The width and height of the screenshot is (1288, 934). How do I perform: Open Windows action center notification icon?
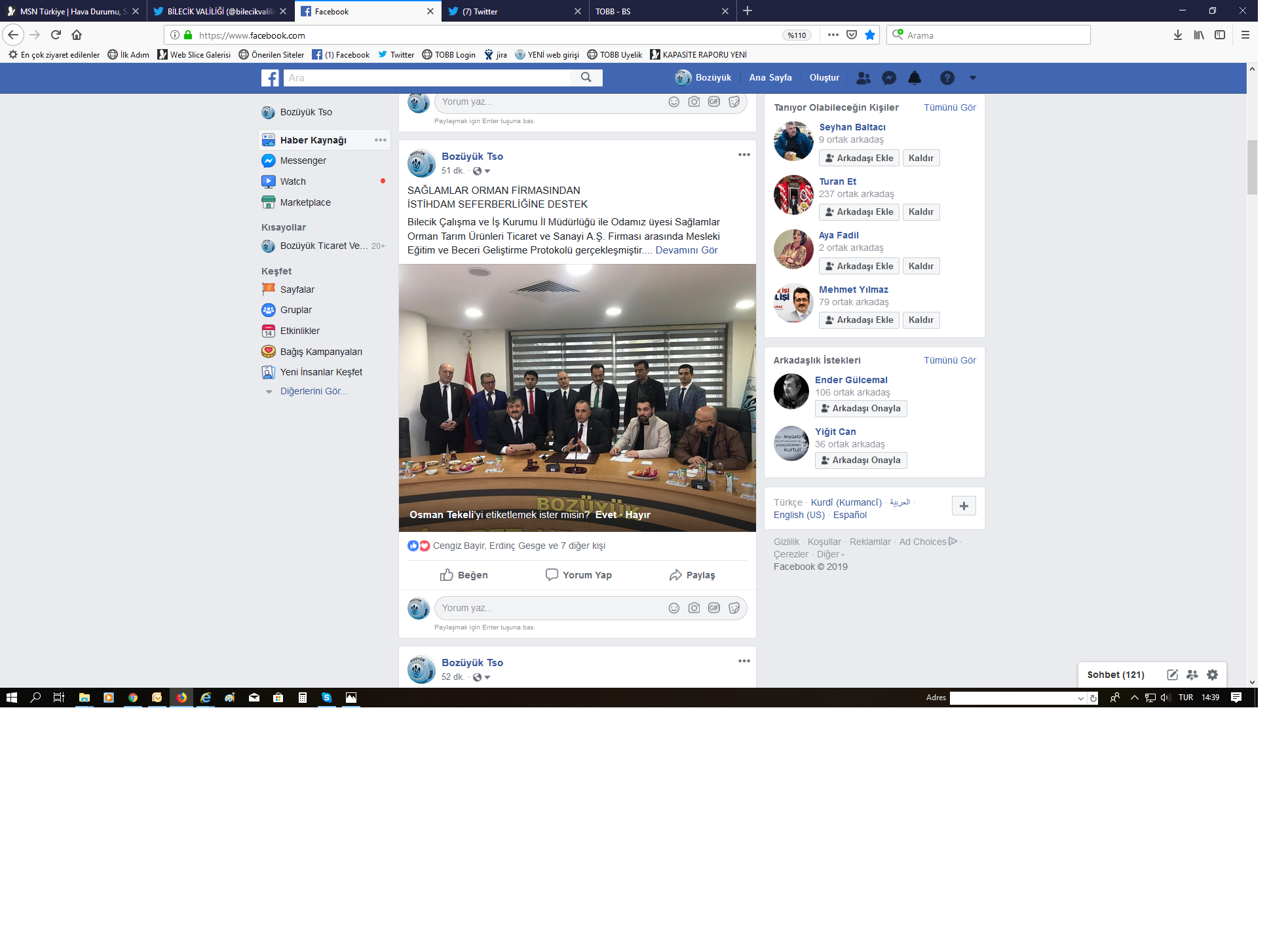[1236, 698]
